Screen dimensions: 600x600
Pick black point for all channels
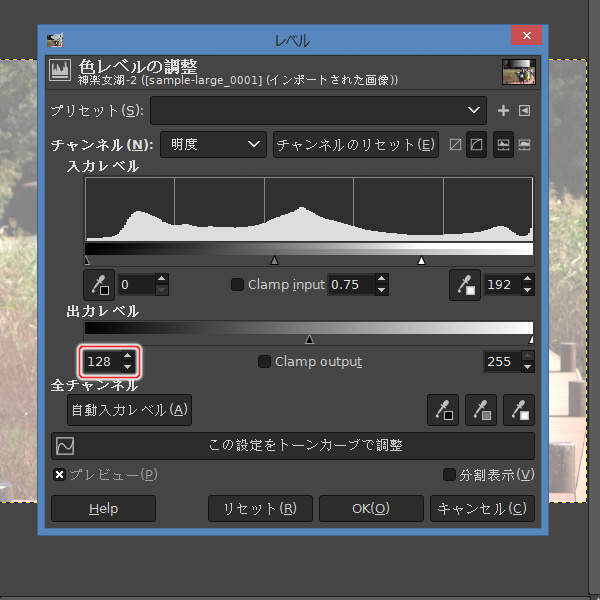(x=443, y=410)
